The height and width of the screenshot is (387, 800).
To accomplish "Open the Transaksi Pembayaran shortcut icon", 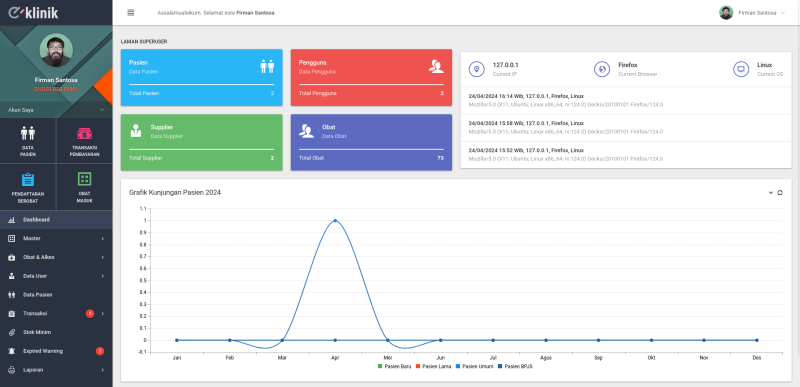I will pyautogui.click(x=84, y=133).
